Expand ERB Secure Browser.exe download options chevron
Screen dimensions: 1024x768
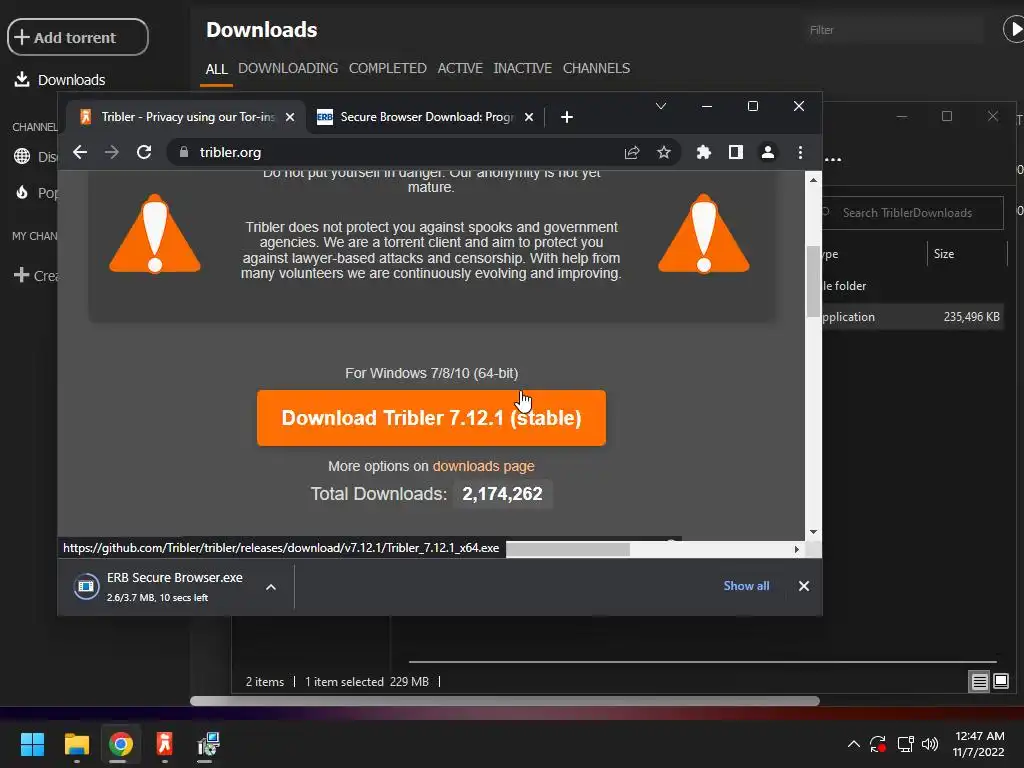click(x=271, y=587)
